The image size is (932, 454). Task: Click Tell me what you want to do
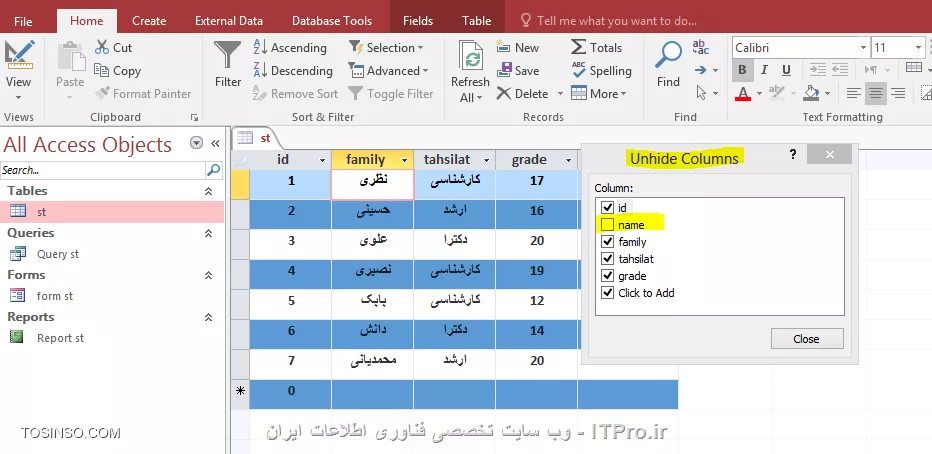click(616, 21)
